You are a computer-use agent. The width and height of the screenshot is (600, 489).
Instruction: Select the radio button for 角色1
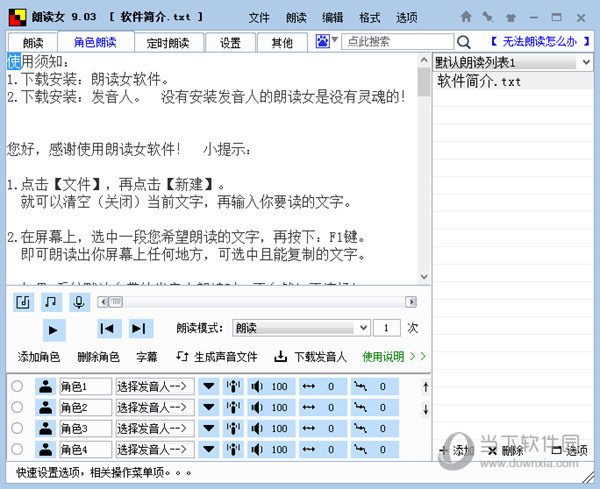(17, 386)
